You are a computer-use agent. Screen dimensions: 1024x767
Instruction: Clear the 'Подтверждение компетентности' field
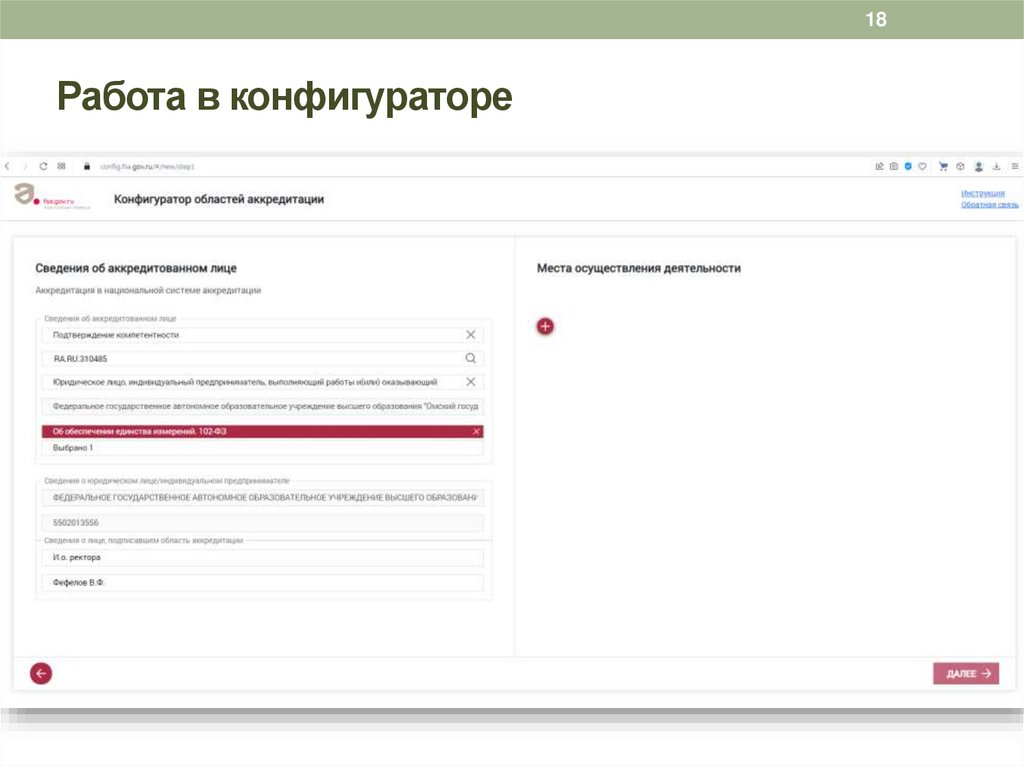pos(471,334)
